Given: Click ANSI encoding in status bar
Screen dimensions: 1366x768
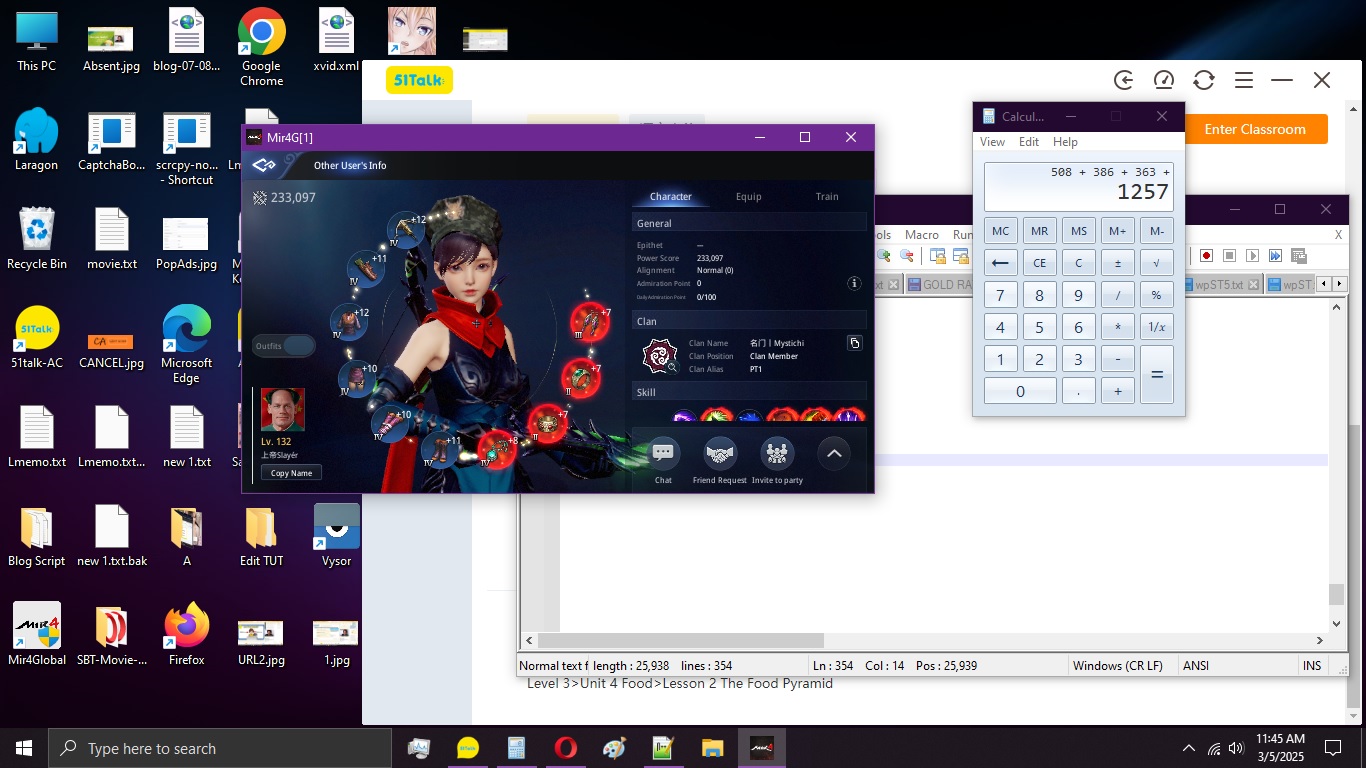Looking at the screenshot, I should pos(1195,666).
